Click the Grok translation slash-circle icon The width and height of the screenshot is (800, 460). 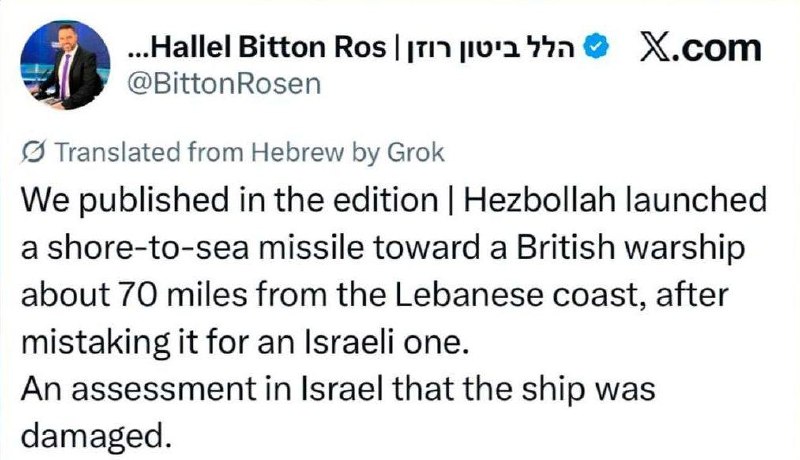coord(32,153)
